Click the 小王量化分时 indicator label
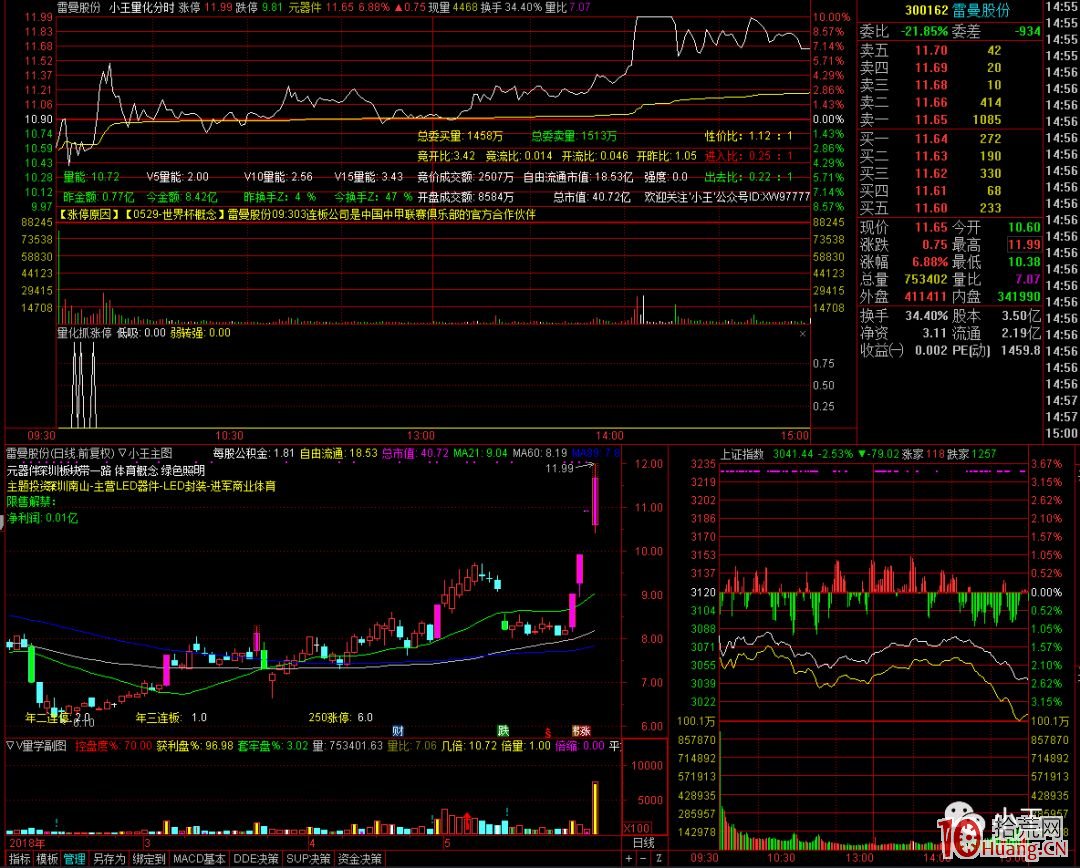 pyautogui.click(x=142, y=8)
